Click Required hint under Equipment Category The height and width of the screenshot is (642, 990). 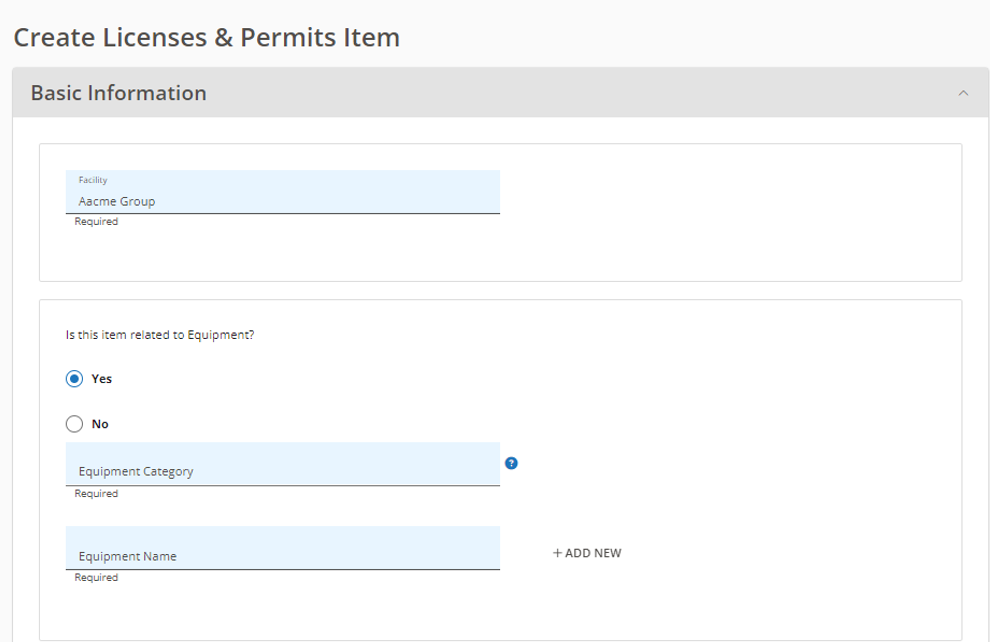click(x=96, y=494)
